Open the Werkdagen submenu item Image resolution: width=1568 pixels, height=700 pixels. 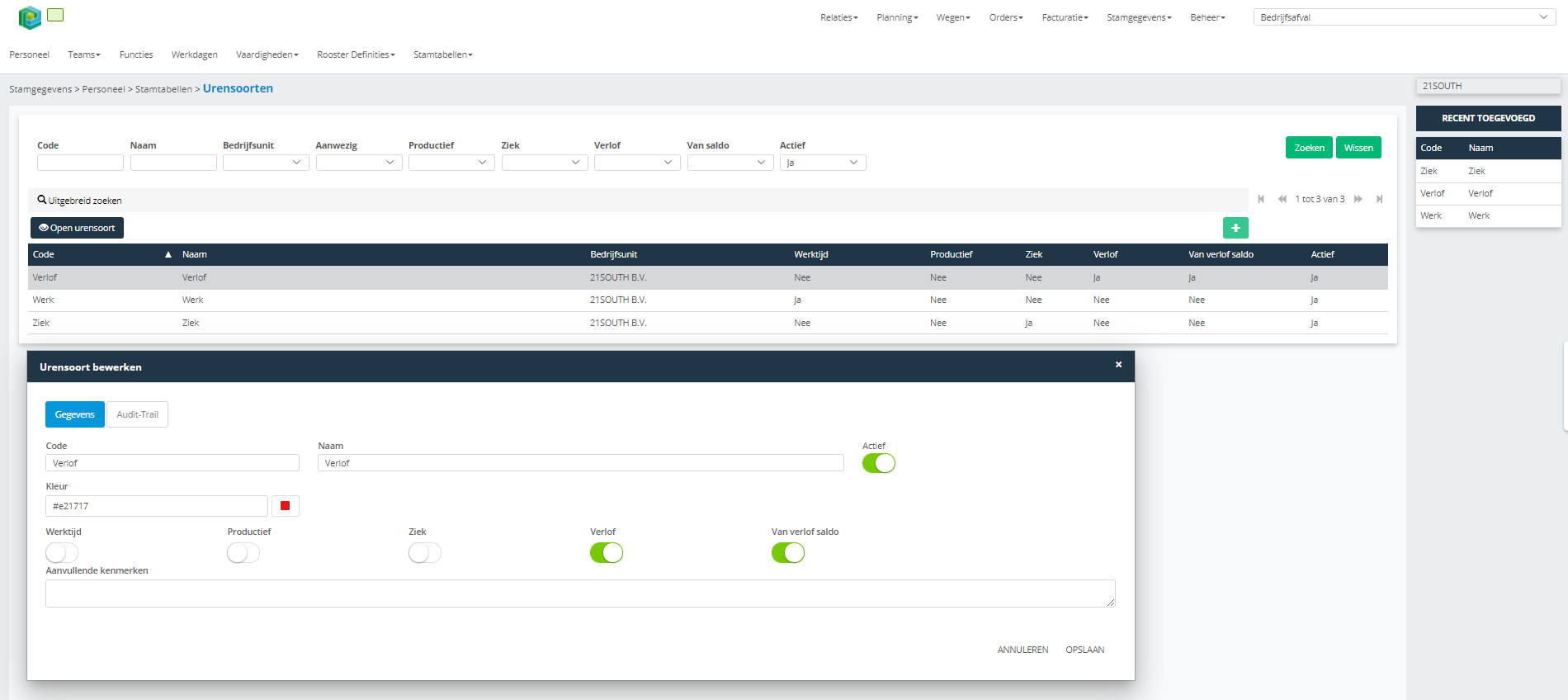pyautogui.click(x=195, y=54)
